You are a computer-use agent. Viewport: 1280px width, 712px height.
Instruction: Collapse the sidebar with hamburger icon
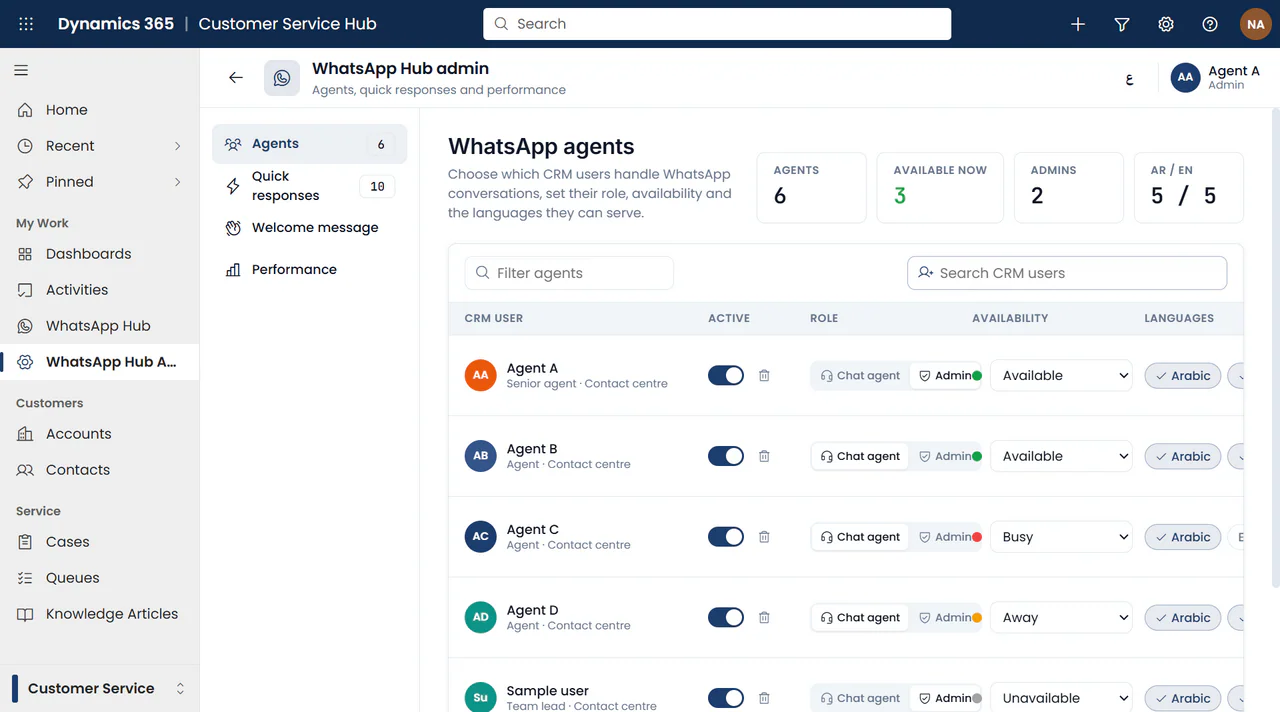(x=21, y=70)
